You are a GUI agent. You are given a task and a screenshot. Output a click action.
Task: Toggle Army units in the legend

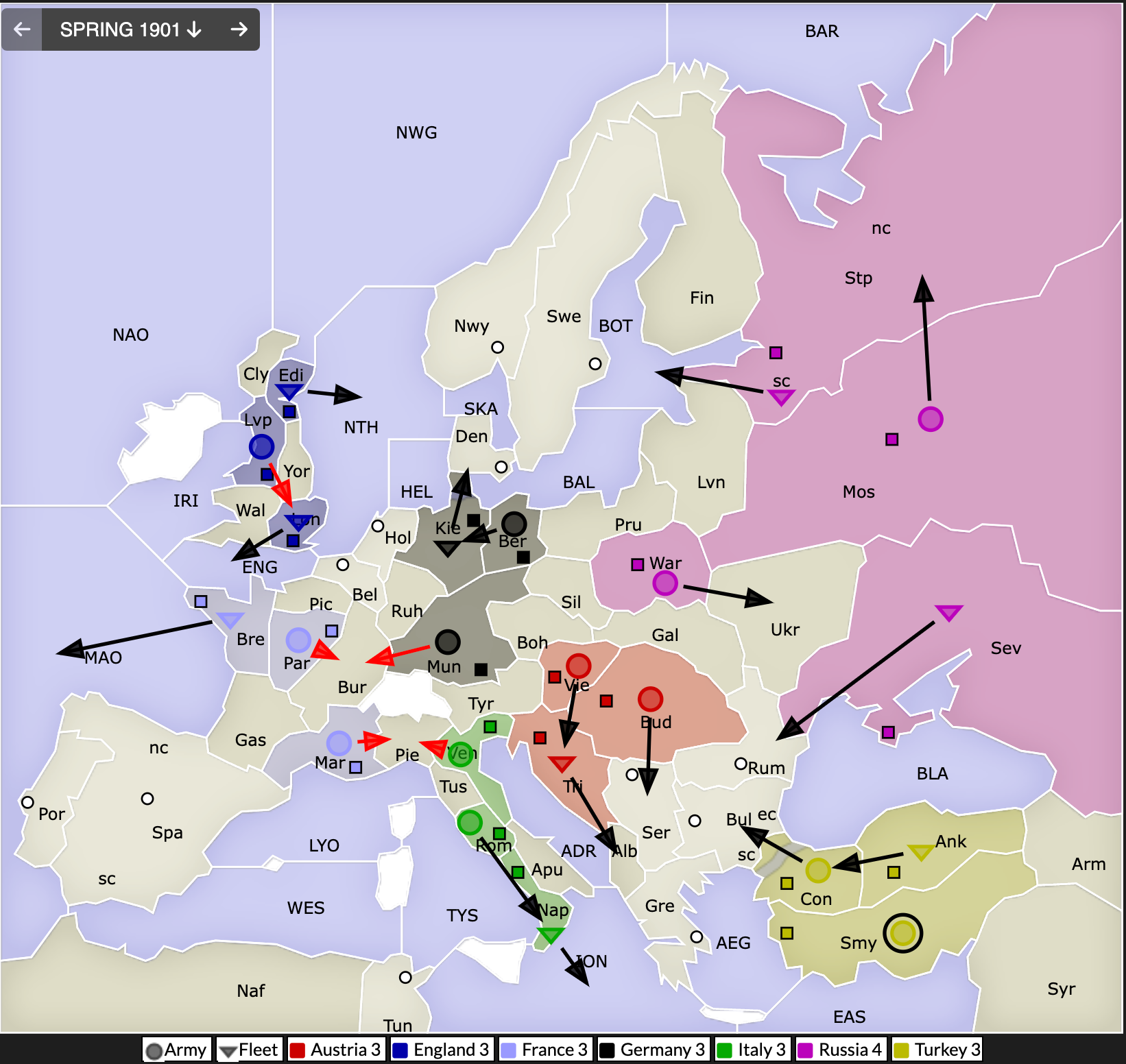[x=177, y=1050]
